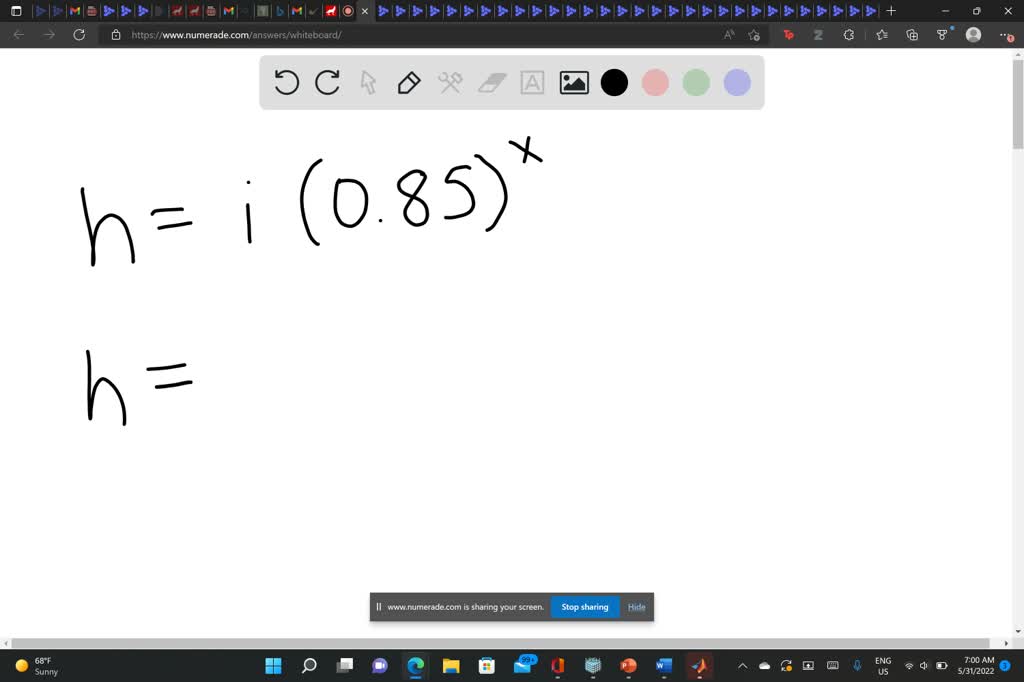Screen dimensions: 1024x682
Task: Open Microsoft Store from taskbar
Action: click(x=487, y=666)
